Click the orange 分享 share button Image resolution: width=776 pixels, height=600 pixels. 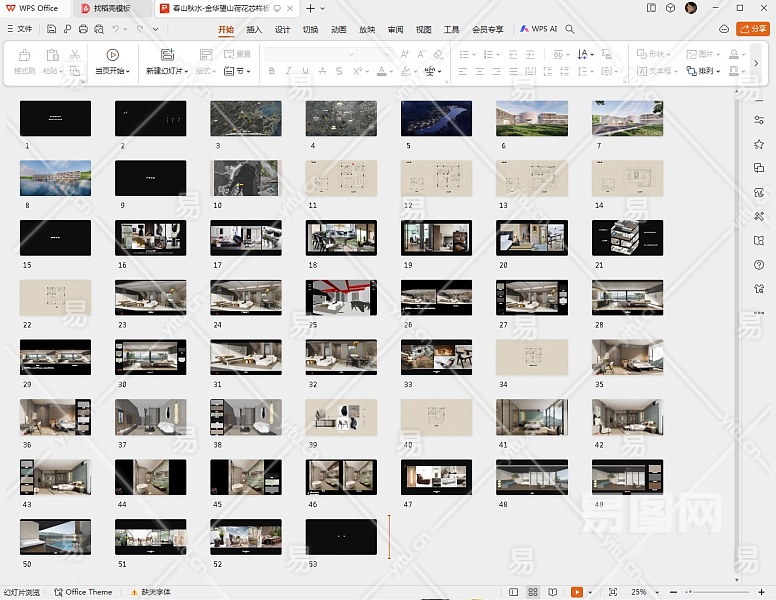pos(752,29)
